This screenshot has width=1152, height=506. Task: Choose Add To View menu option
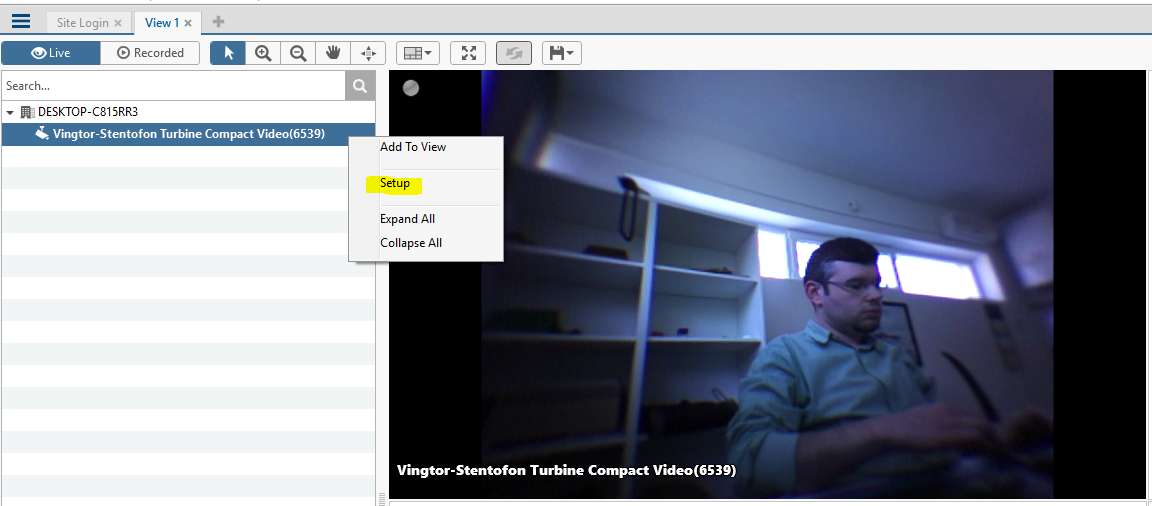coord(413,147)
